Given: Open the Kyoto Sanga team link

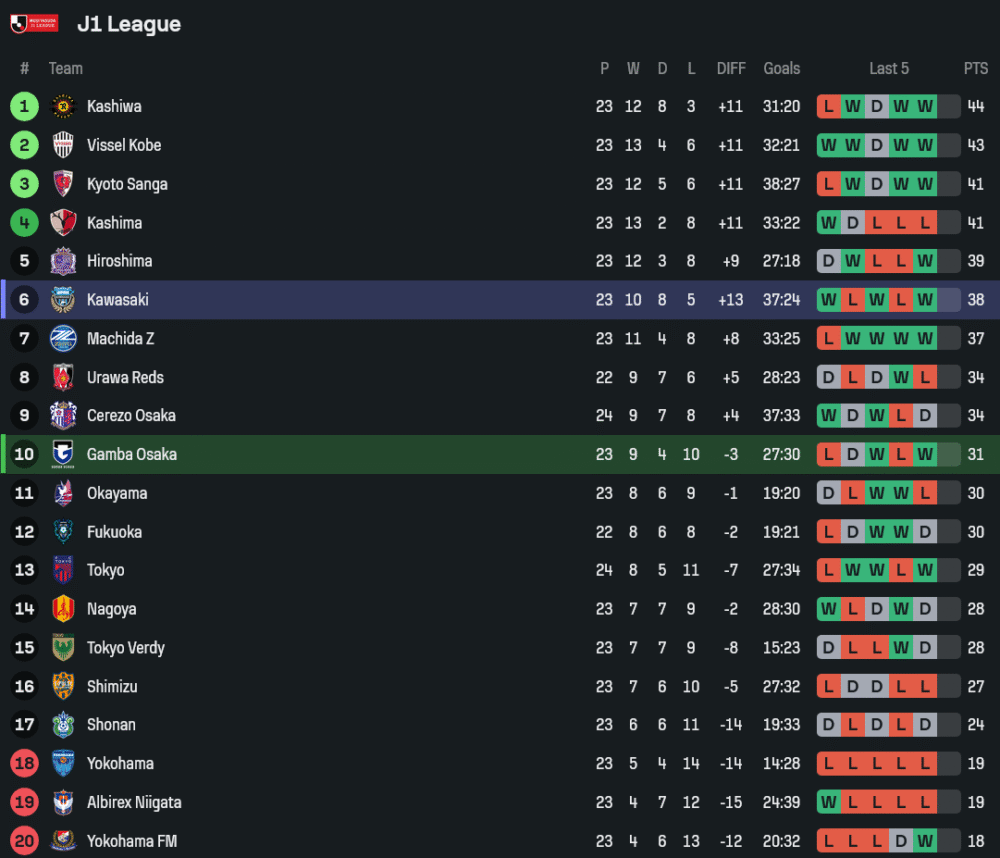Looking at the screenshot, I should point(127,184).
